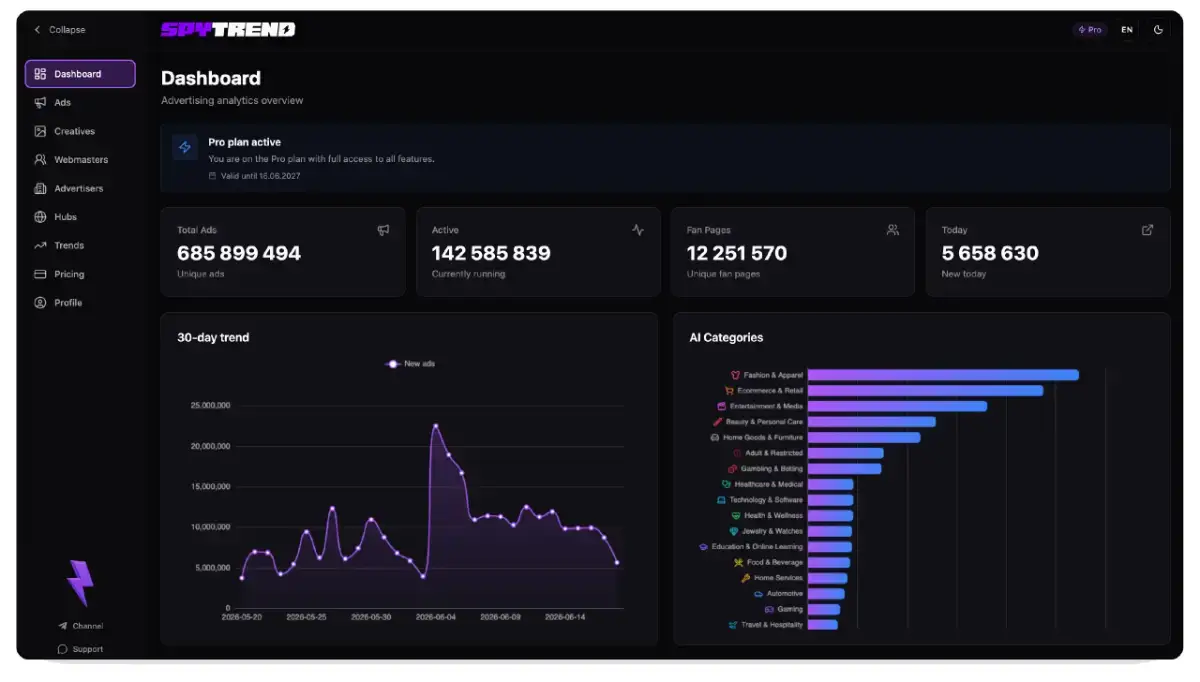This screenshot has width=1200, height=682.
Task: Open the Dashboard menu item
Action: [80, 74]
